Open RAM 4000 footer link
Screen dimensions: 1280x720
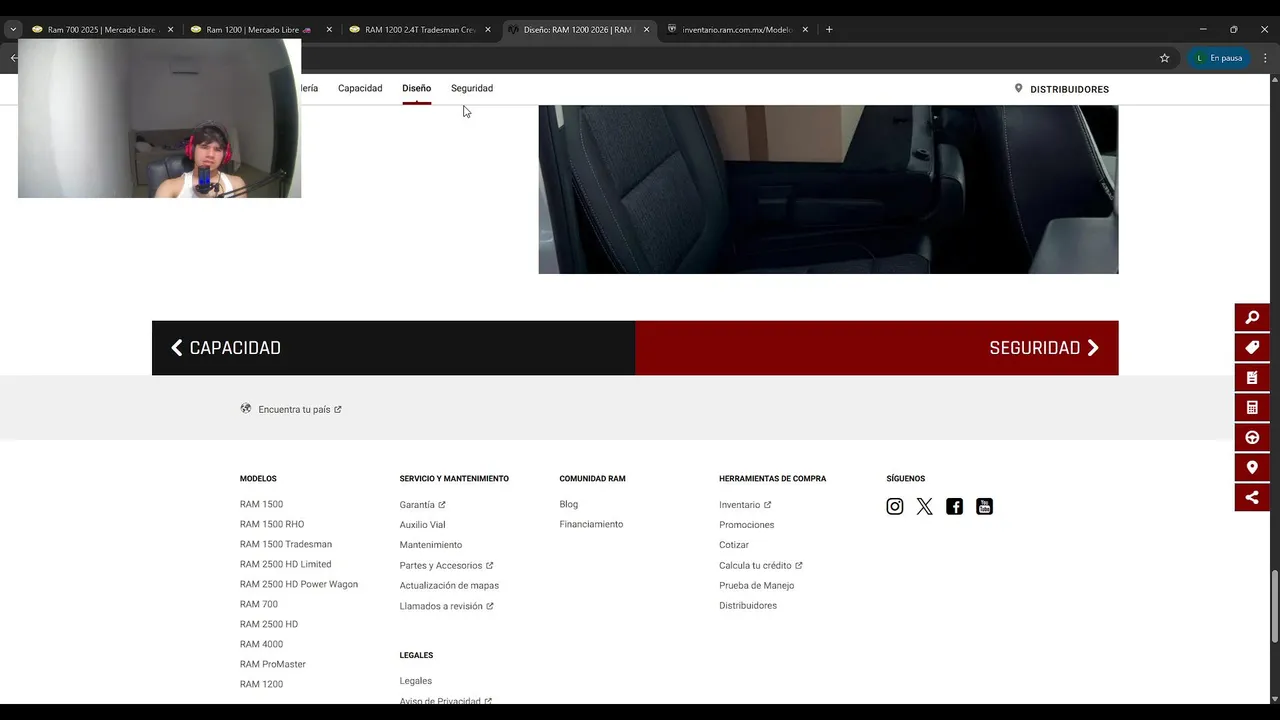[261, 644]
